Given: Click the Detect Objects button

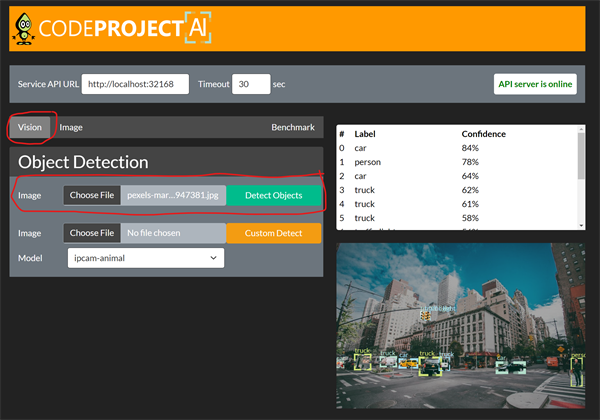Looking at the screenshot, I should click(x=274, y=195).
